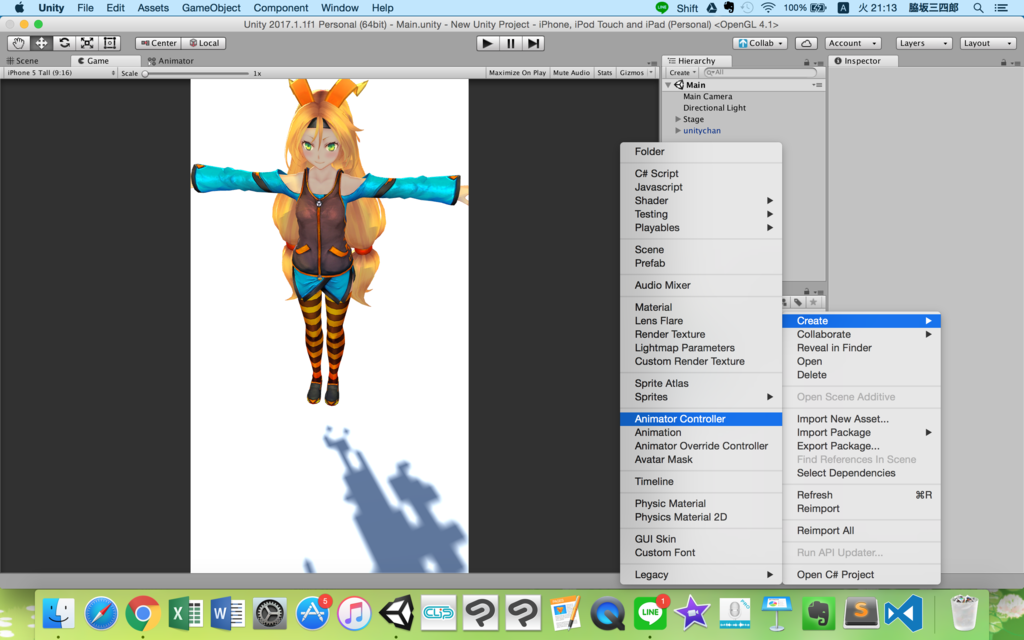Toggle the Pause button
This screenshot has width=1024, height=640.
(x=510, y=43)
